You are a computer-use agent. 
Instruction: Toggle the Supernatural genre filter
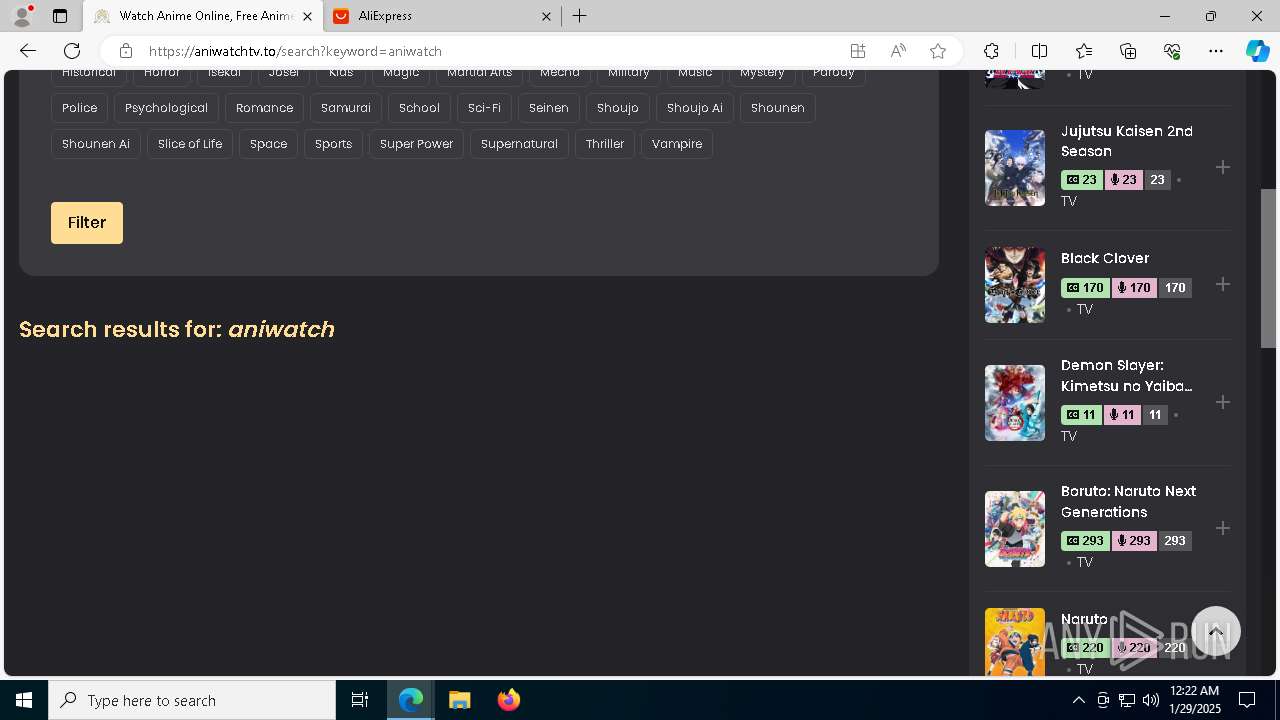[519, 144]
